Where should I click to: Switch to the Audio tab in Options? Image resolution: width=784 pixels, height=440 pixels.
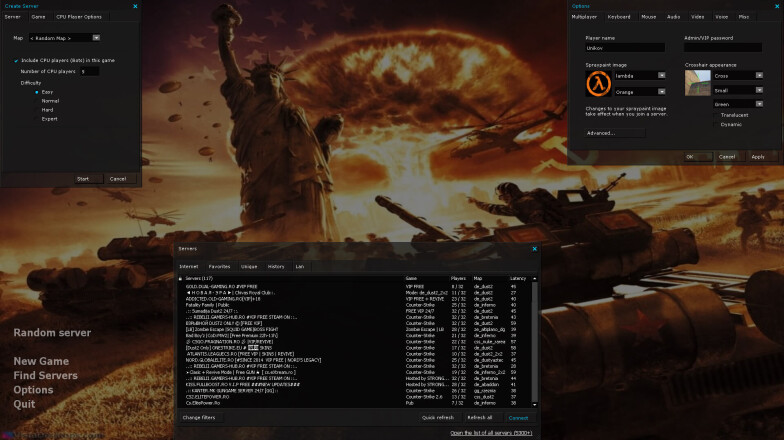(674, 17)
